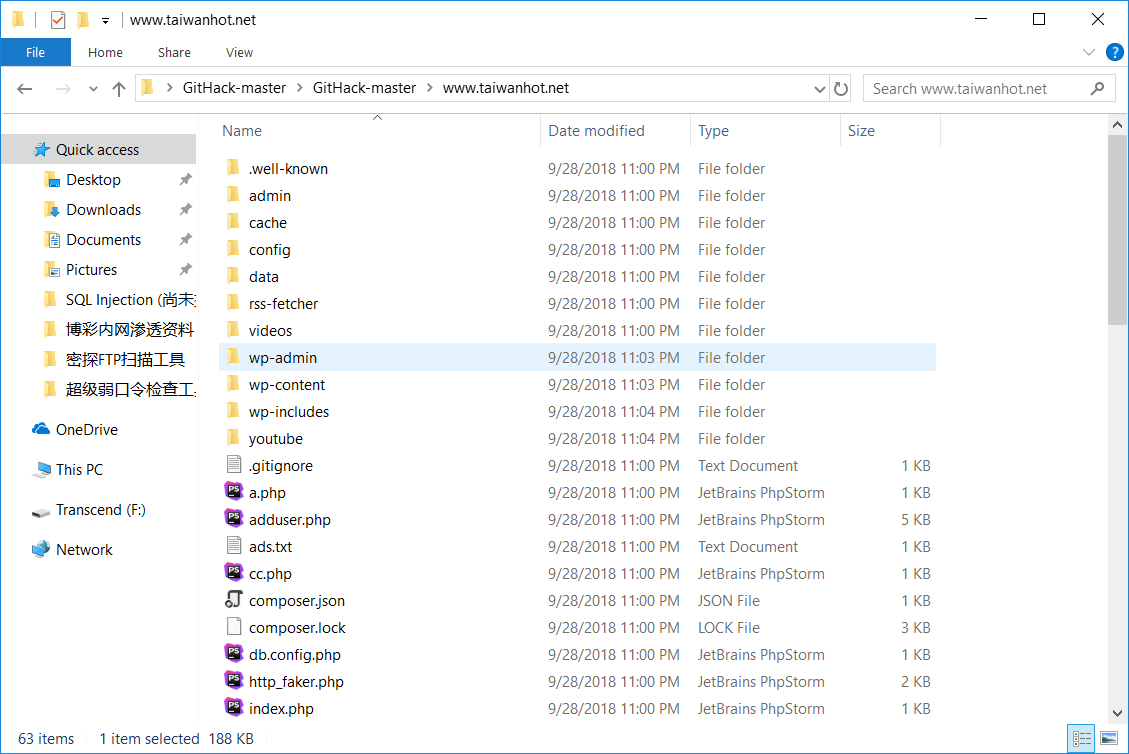
Task: Select This PC in navigation pane
Action: click(x=79, y=470)
